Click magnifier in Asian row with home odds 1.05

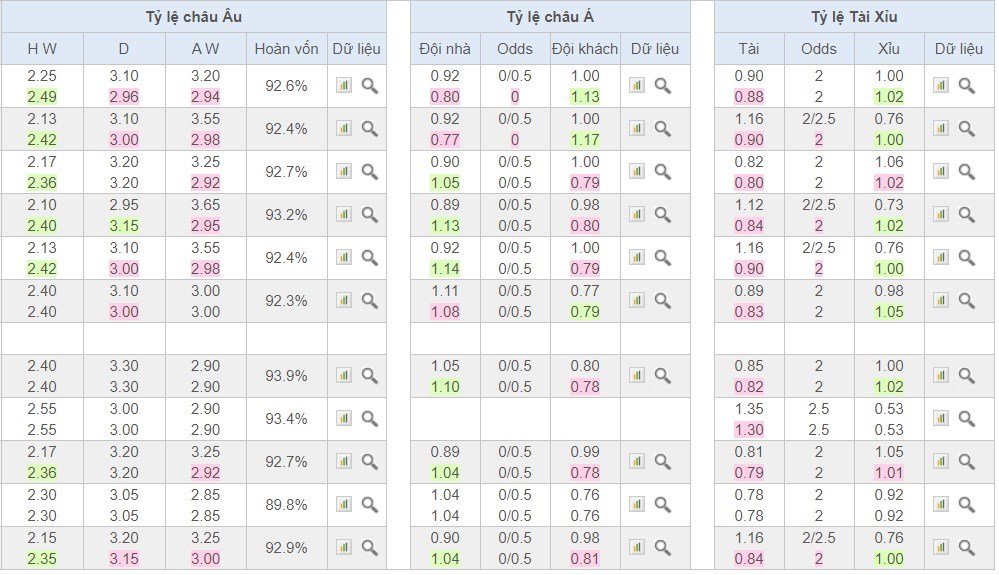pos(663,376)
